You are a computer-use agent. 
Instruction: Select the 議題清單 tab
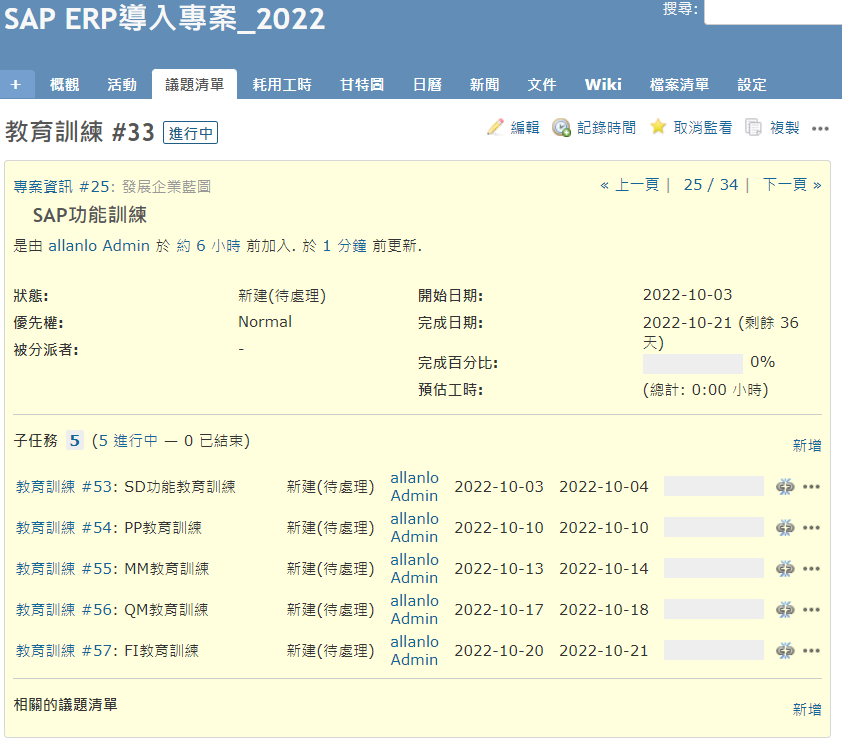coord(194,84)
